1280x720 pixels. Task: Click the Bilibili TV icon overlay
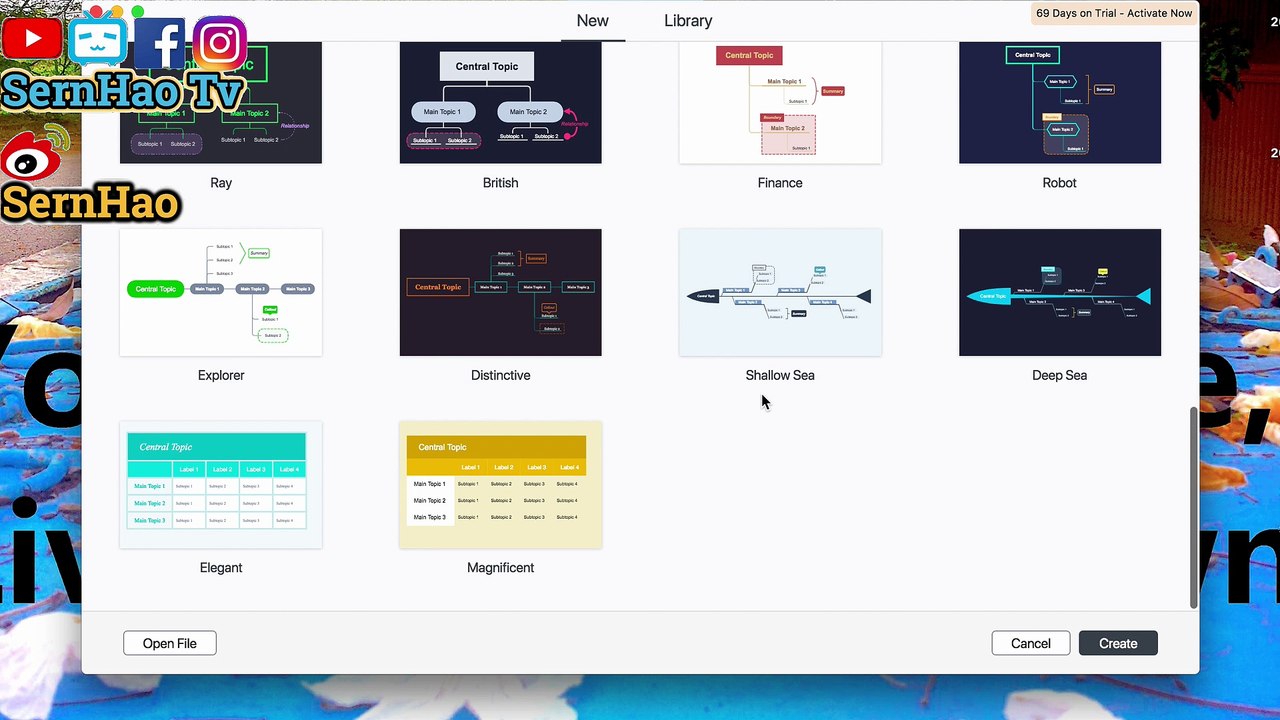pos(98,38)
